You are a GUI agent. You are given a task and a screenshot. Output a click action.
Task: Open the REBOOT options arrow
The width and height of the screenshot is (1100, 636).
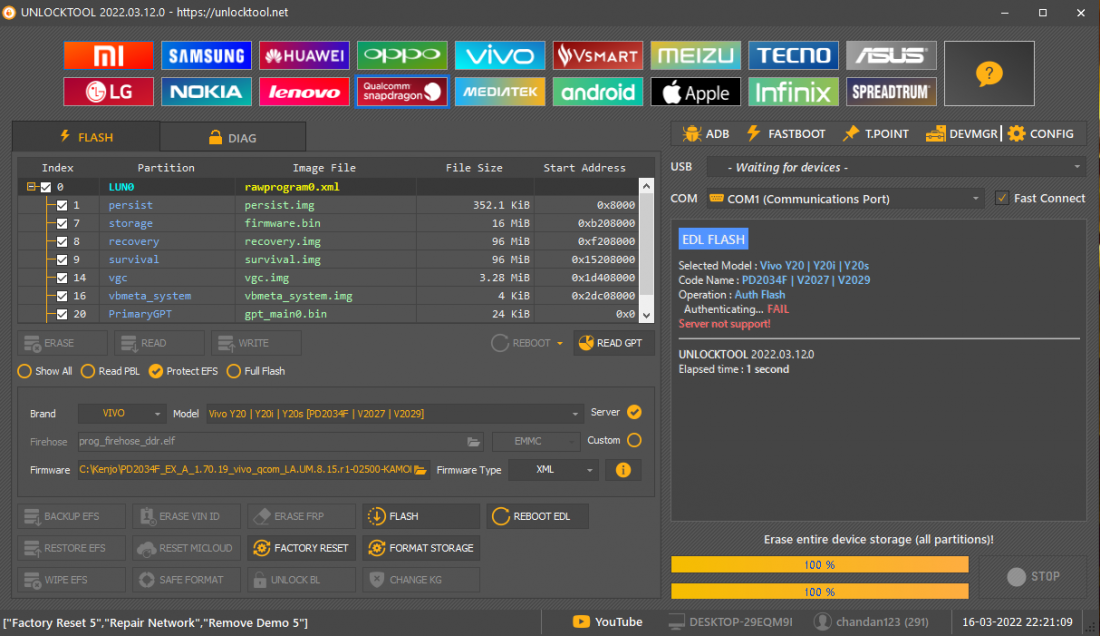coord(560,344)
